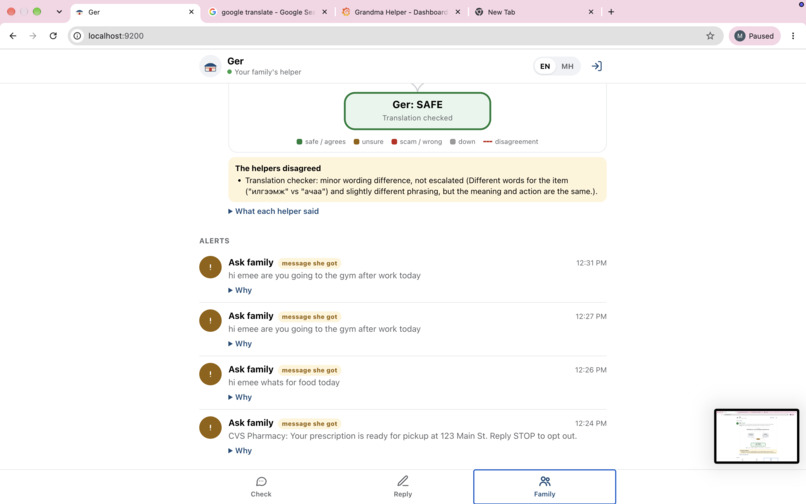Click the Ger house logo icon

(210, 66)
